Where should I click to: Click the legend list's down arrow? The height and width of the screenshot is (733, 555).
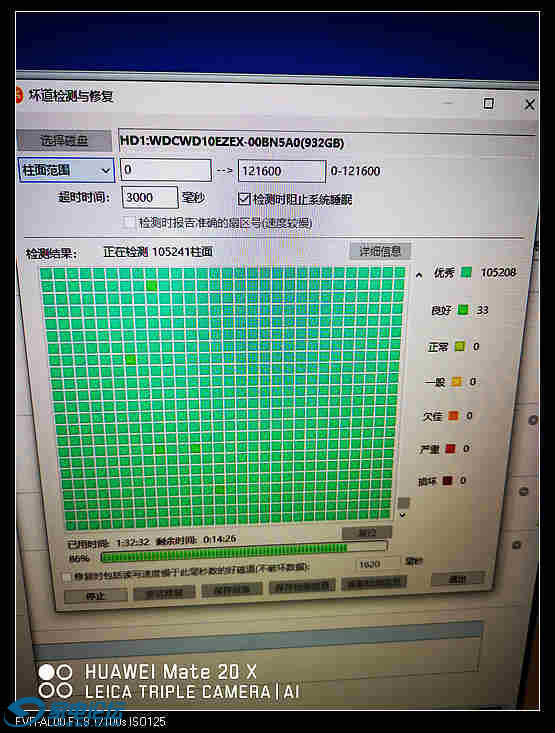pyautogui.click(x=402, y=515)
